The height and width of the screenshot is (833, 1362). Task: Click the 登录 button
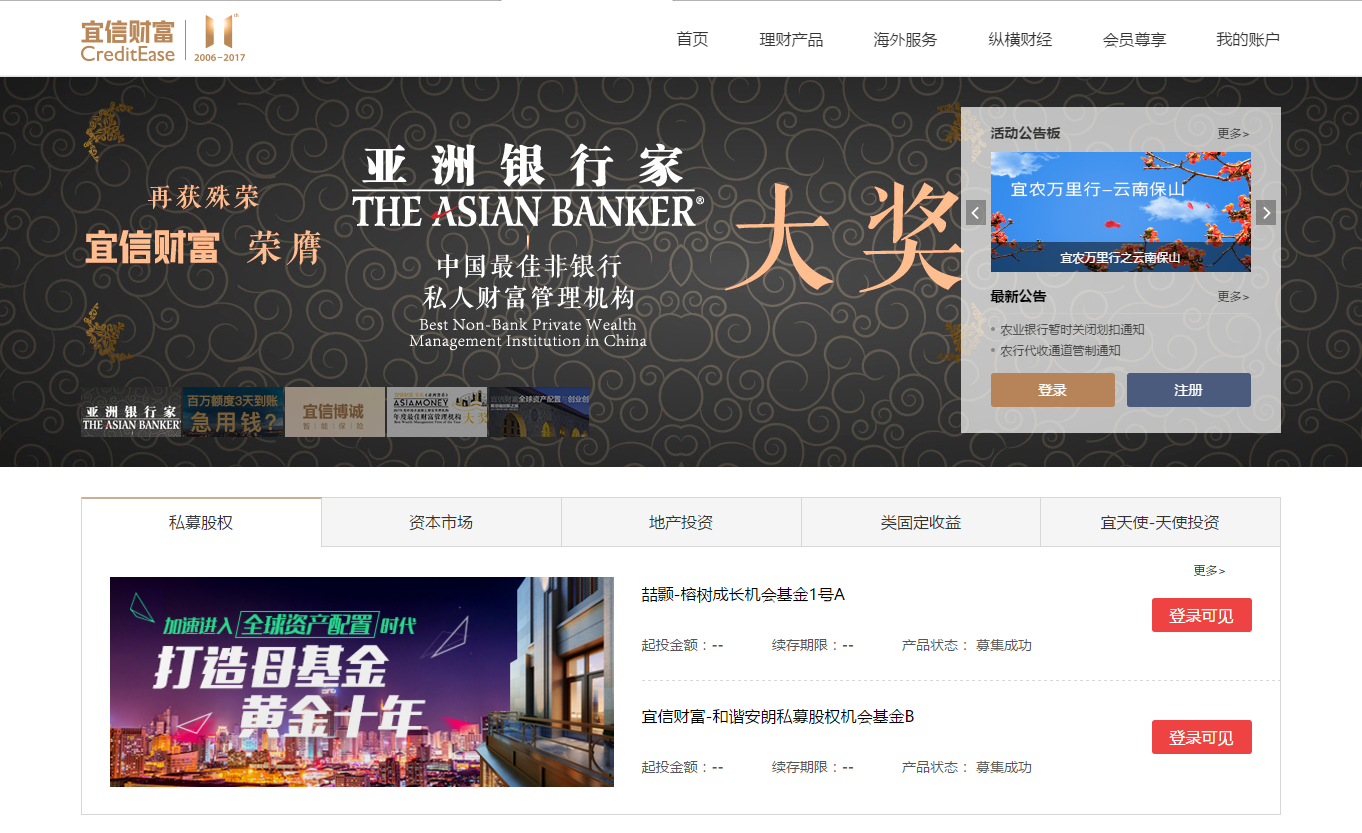[x=1053, y=390]
